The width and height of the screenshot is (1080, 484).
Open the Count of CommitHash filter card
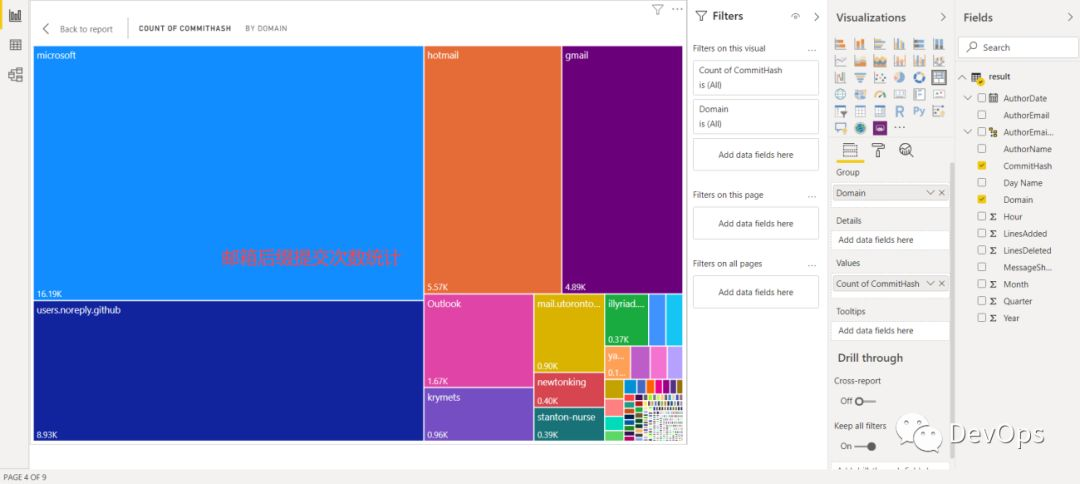click(756, 78)
